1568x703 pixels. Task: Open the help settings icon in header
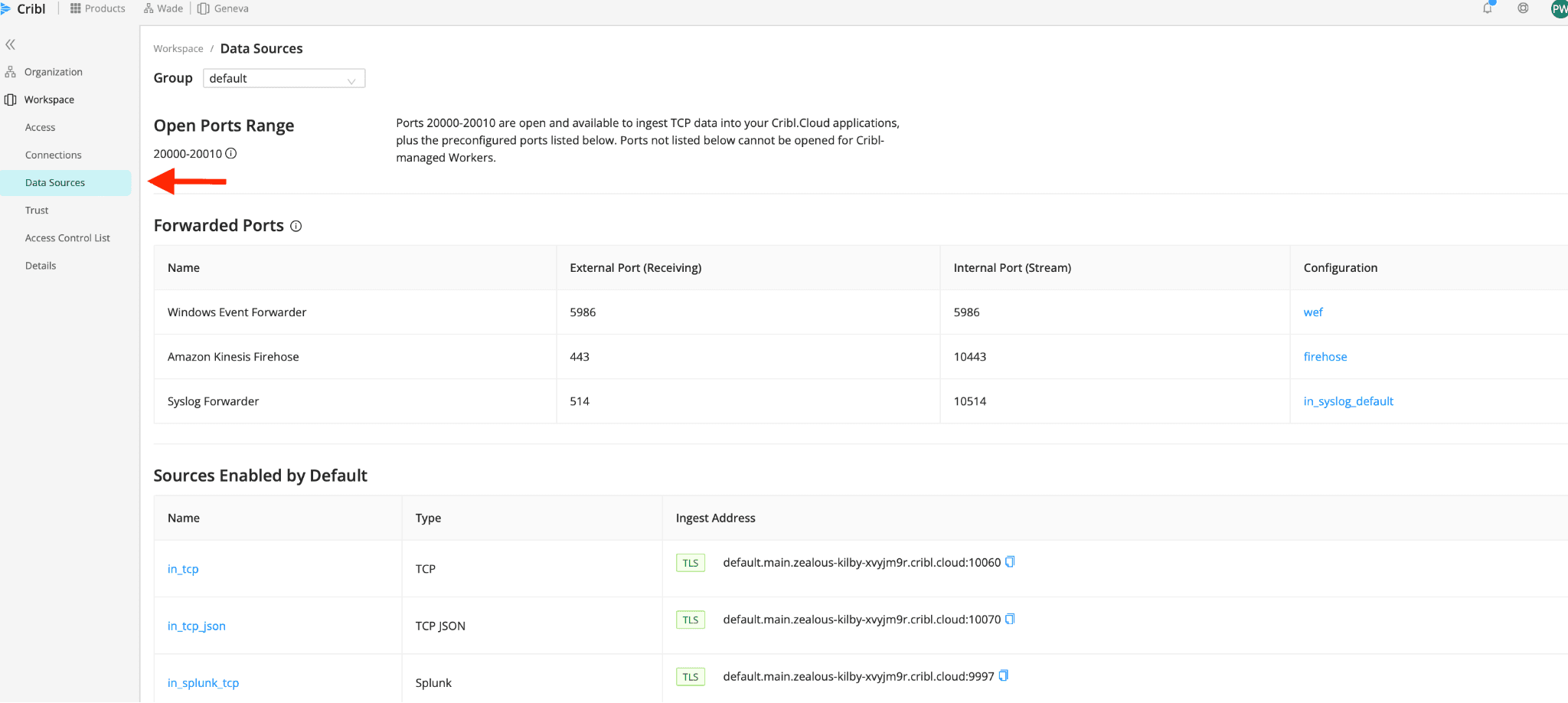1523,8
